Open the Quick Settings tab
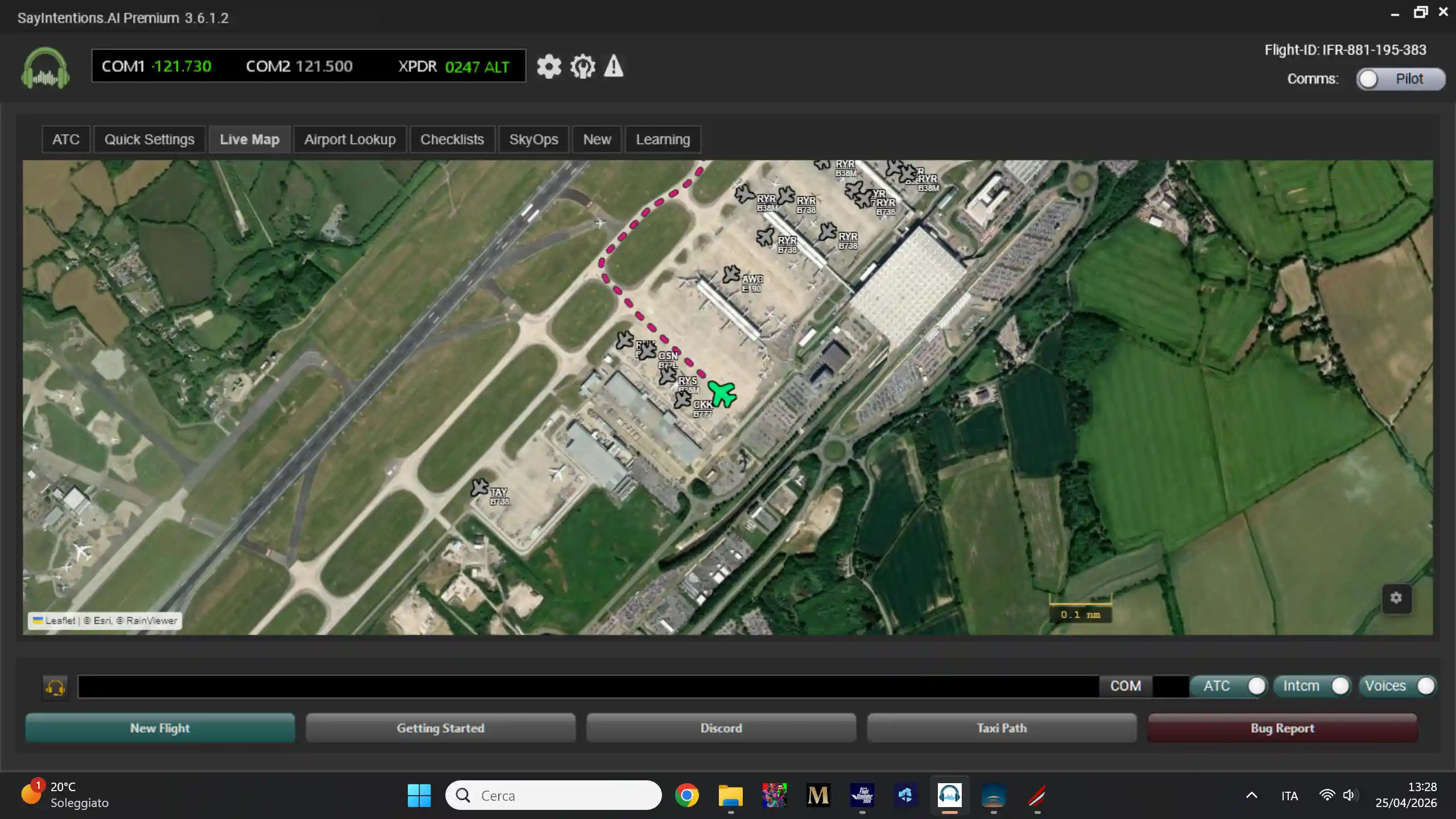Viewport: 1456px width, 819px height. coord(150,139)
